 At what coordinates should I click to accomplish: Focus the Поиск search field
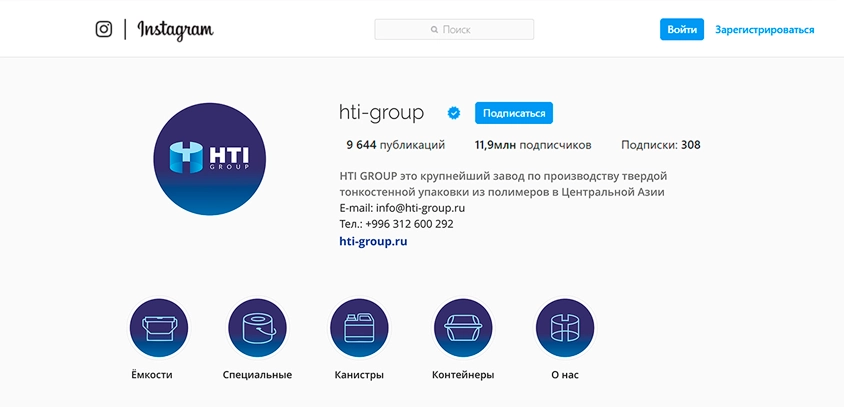tap(454, 30)
